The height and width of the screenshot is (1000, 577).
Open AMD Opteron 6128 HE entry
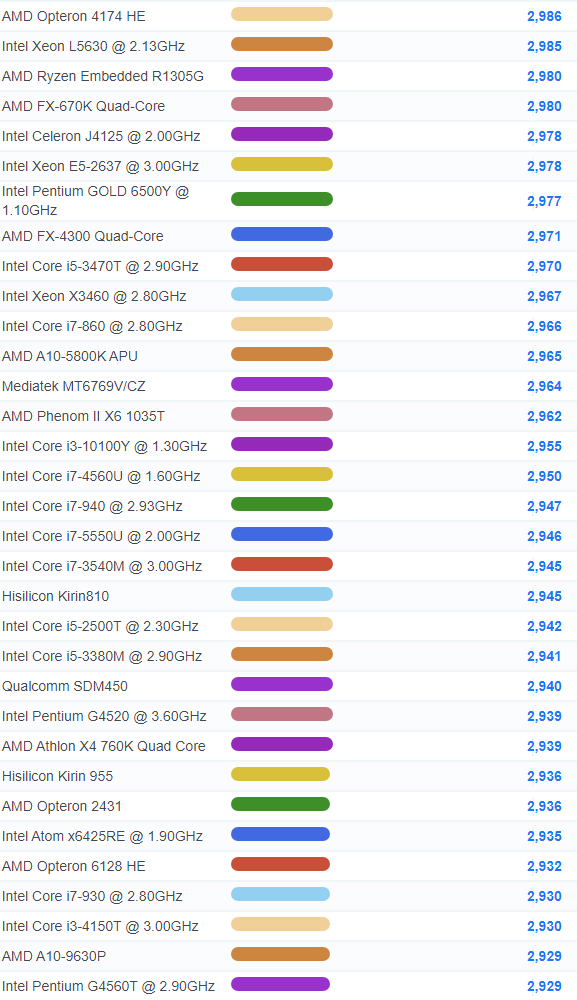click(73, 865)
